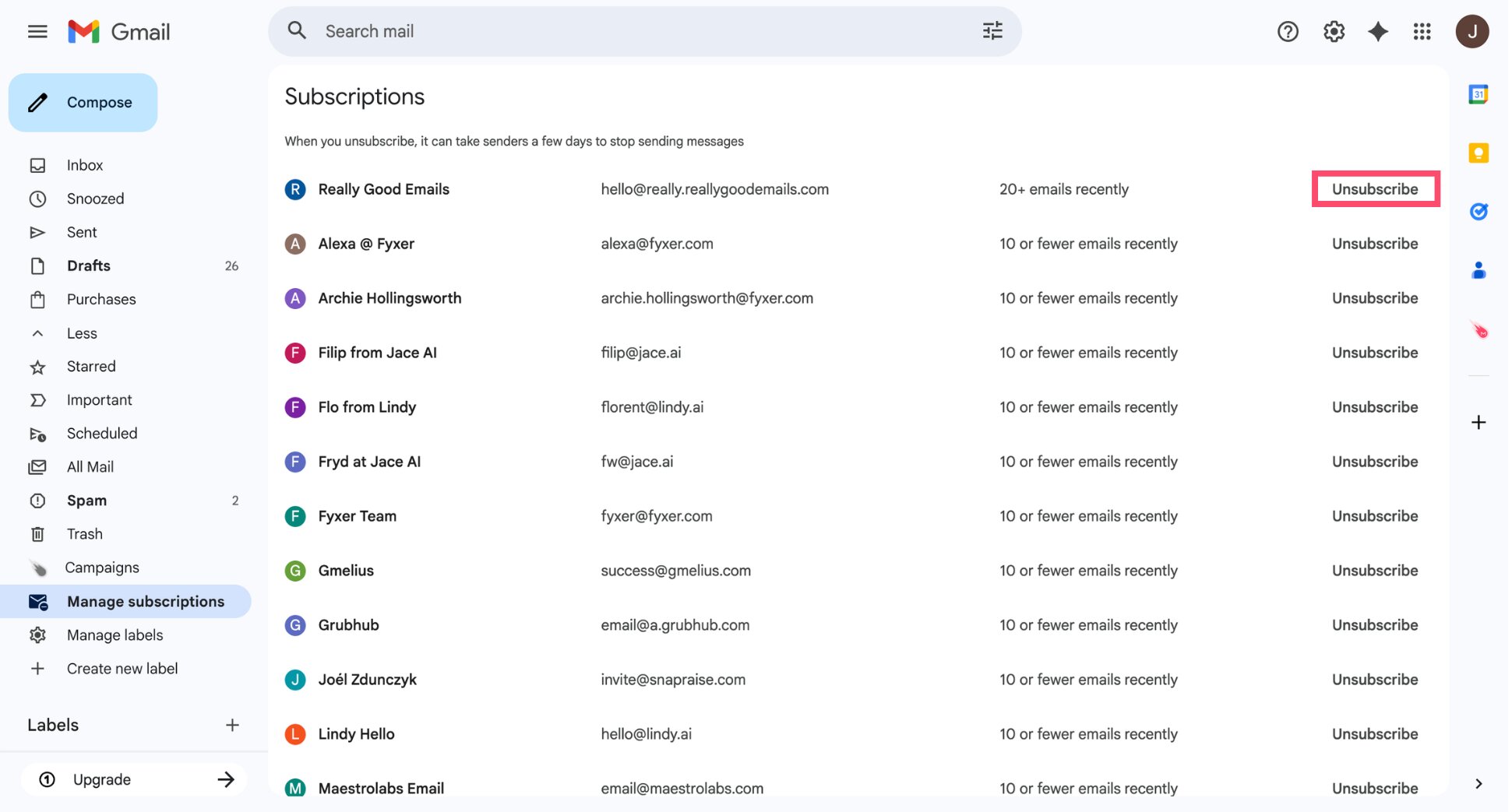Open the Google account avatar J
Screen dimensions: 1512x812
pos(1472,32)
